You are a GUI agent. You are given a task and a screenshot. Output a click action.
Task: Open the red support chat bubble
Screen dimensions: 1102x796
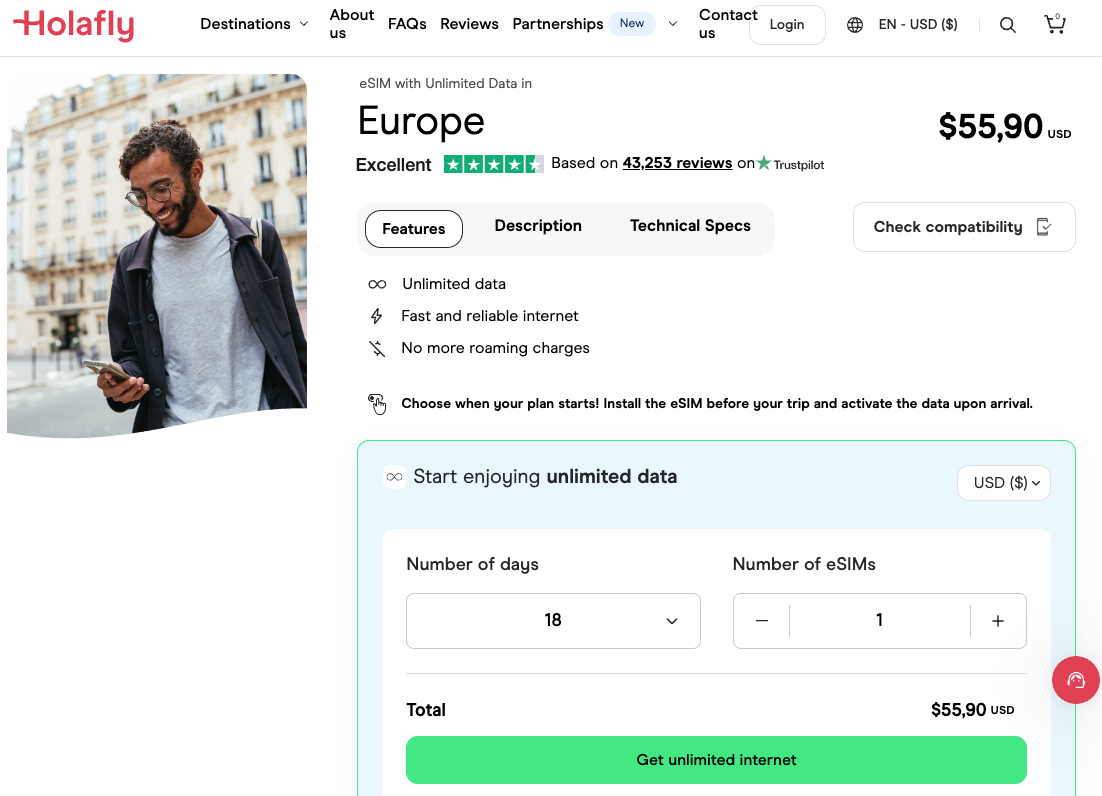pos(1076,680)
